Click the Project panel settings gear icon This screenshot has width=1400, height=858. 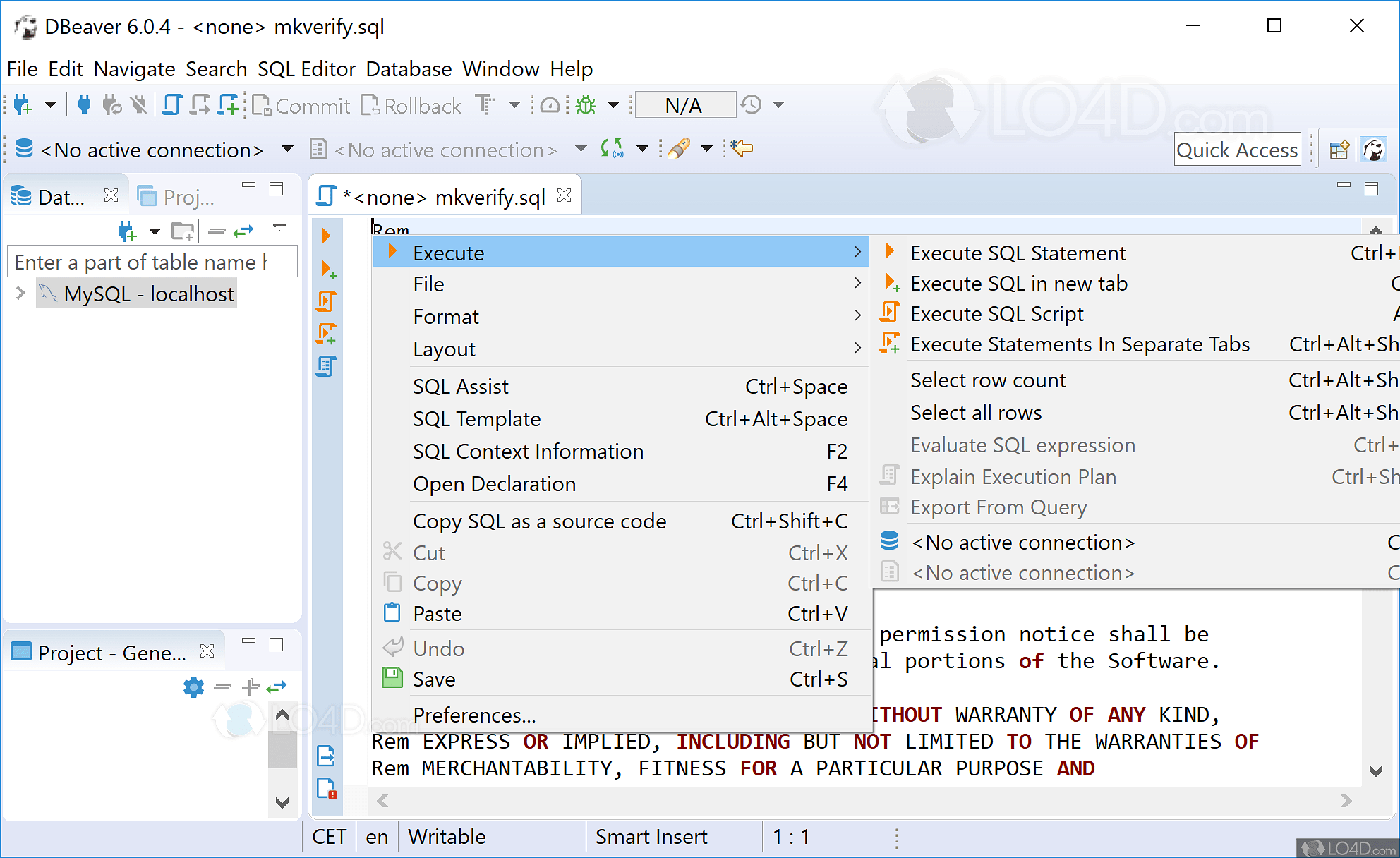(x=193, y=687)
